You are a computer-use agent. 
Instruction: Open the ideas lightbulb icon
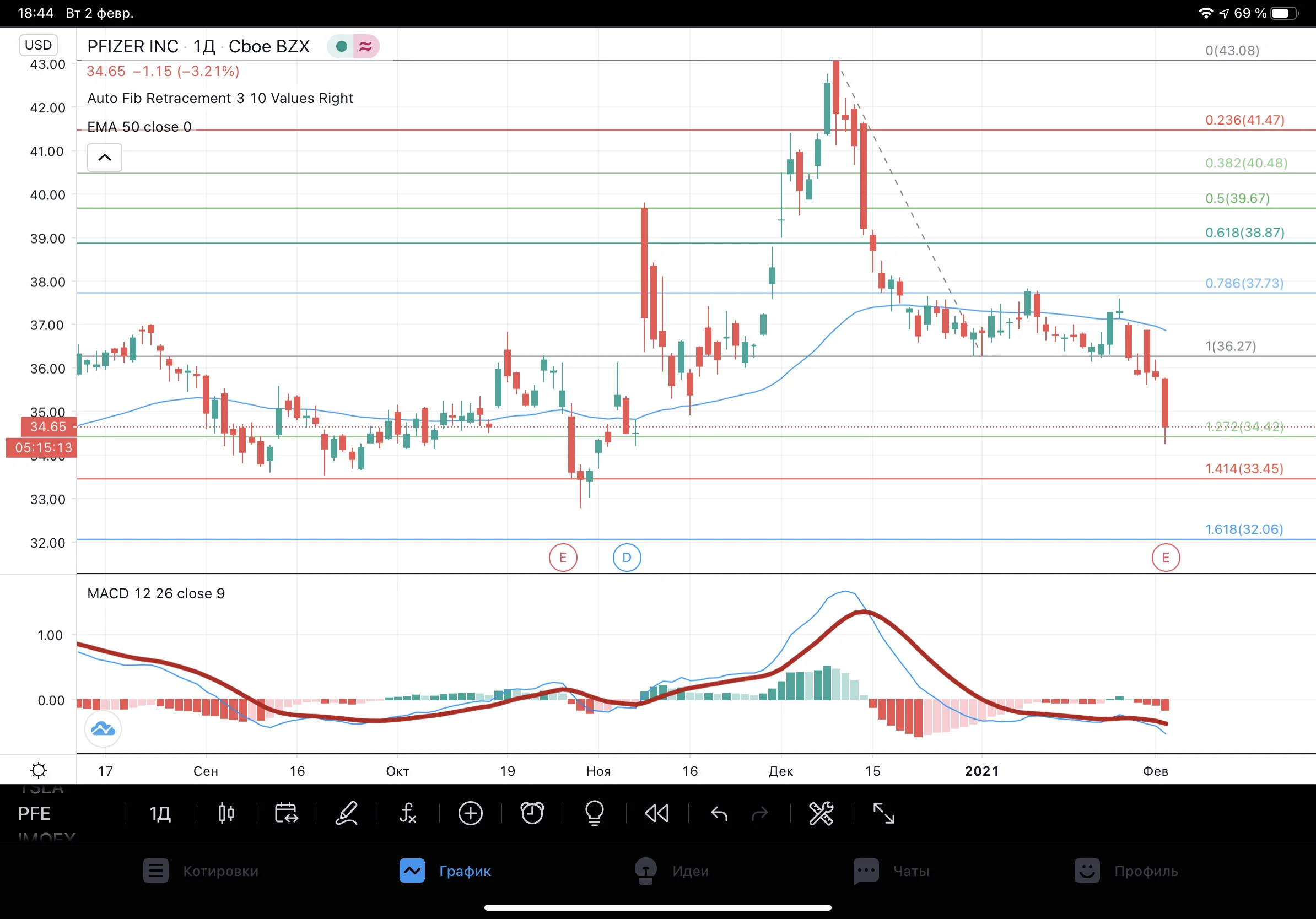(x=595, y=813)
